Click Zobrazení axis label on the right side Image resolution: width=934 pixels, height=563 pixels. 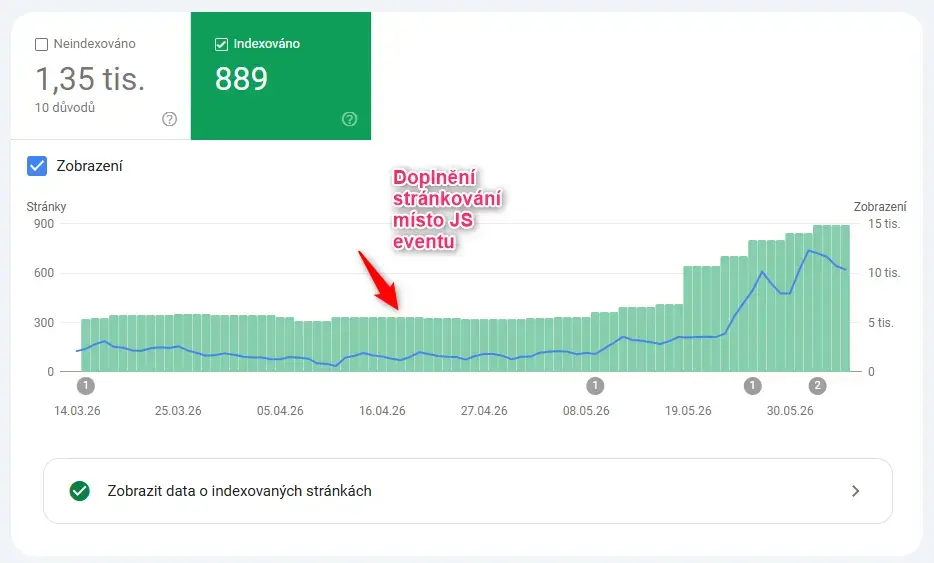(x=880, y=207)
